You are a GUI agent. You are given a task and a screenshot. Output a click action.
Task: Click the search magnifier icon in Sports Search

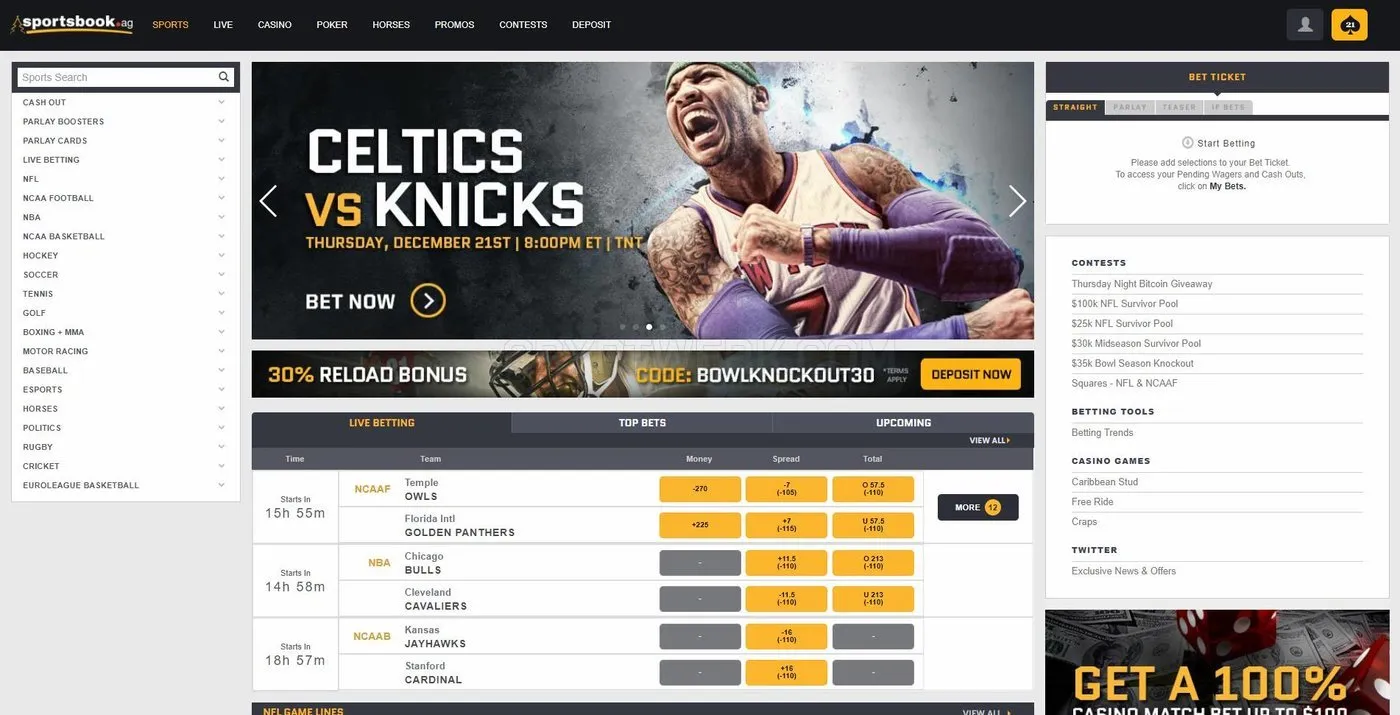(x=224, y=77)
